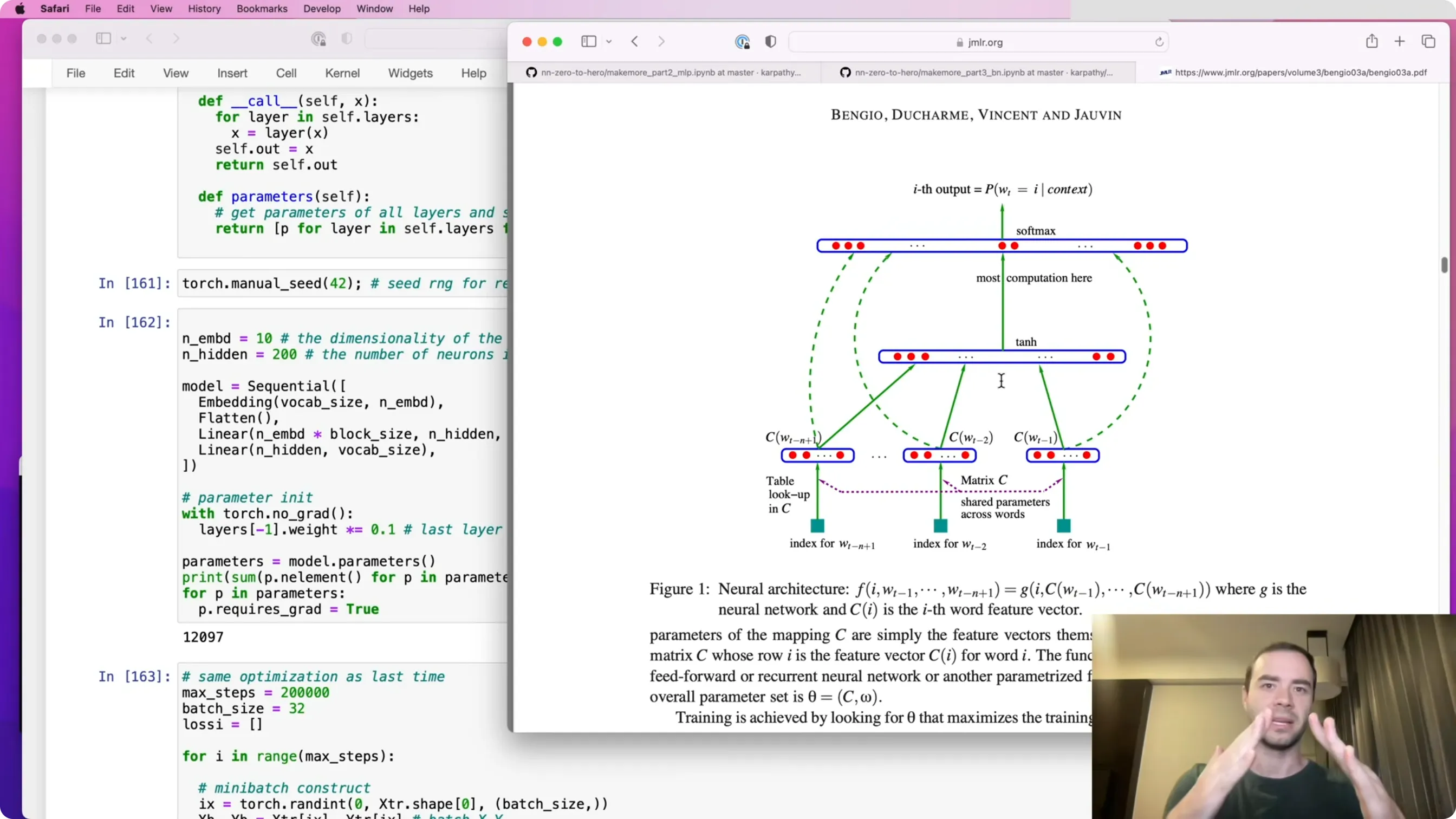1456x819 pixels.
Task: Click shield icon in background Safari toolbar
Action: (x=347, y=38)
